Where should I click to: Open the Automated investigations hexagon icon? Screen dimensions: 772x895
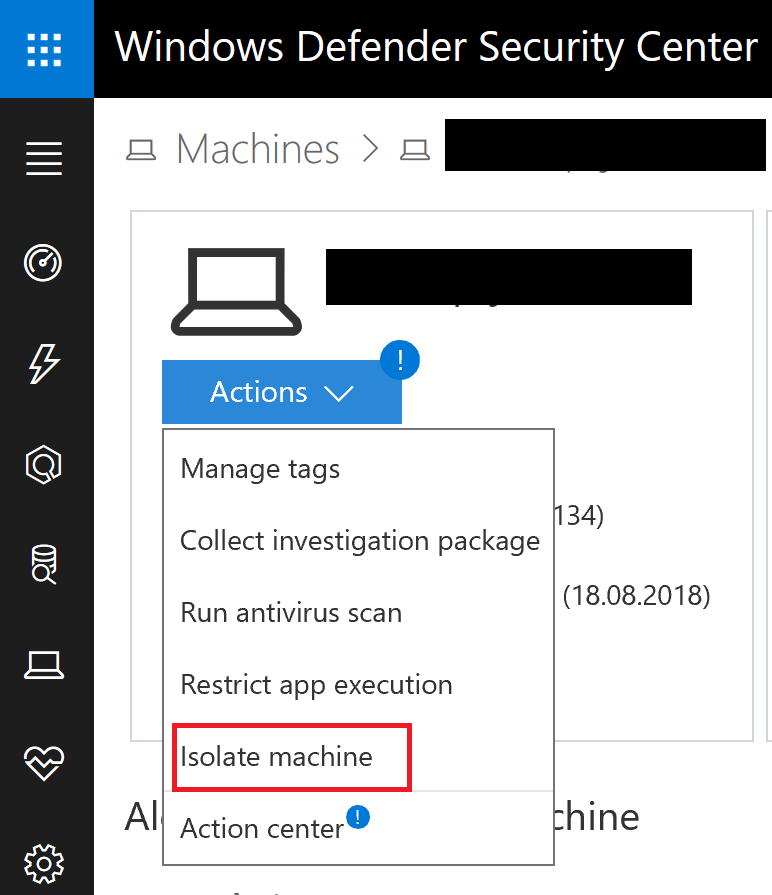tap(43, 465)
